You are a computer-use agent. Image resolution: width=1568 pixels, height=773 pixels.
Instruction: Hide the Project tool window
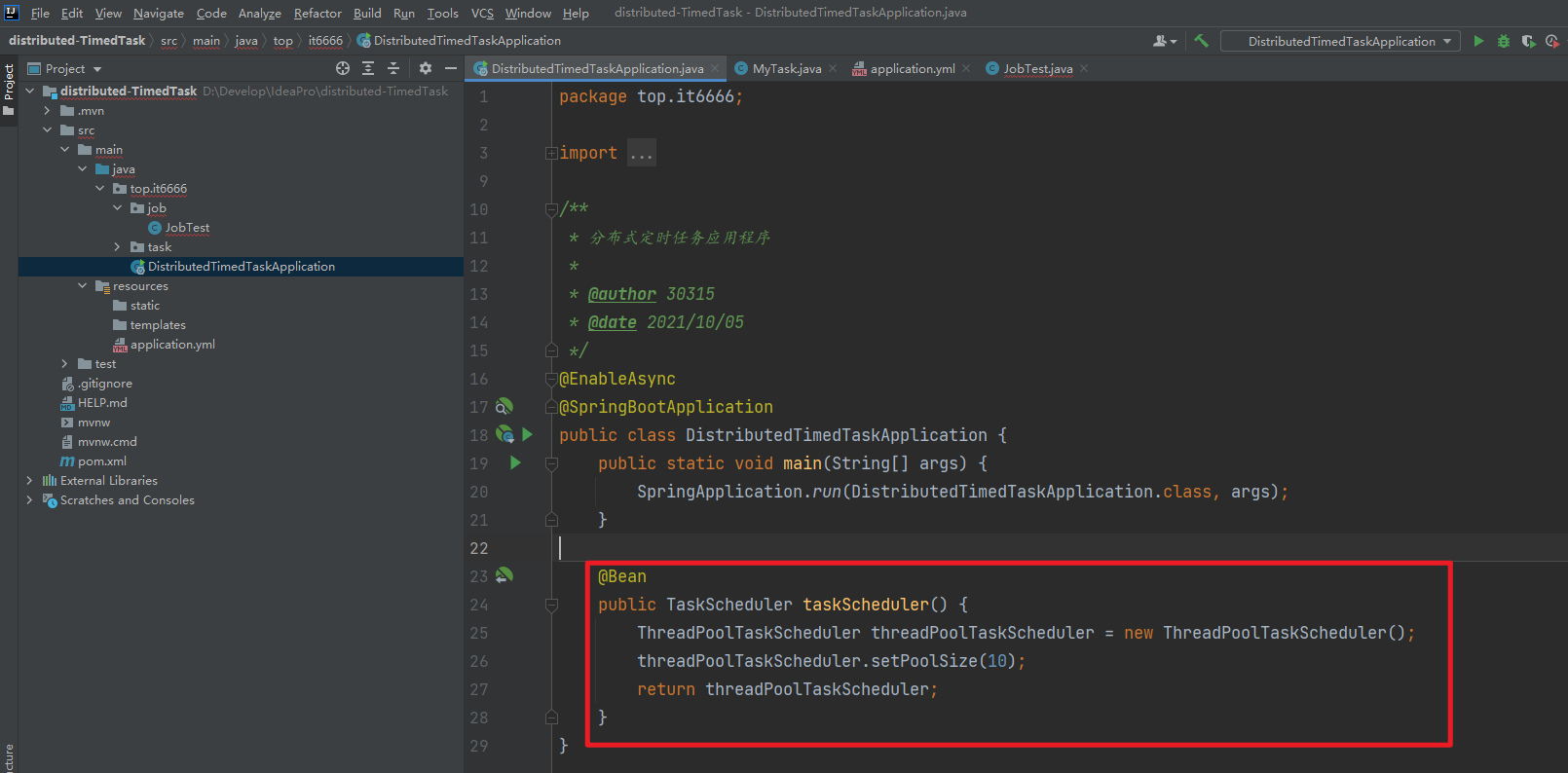coord(451,68)
